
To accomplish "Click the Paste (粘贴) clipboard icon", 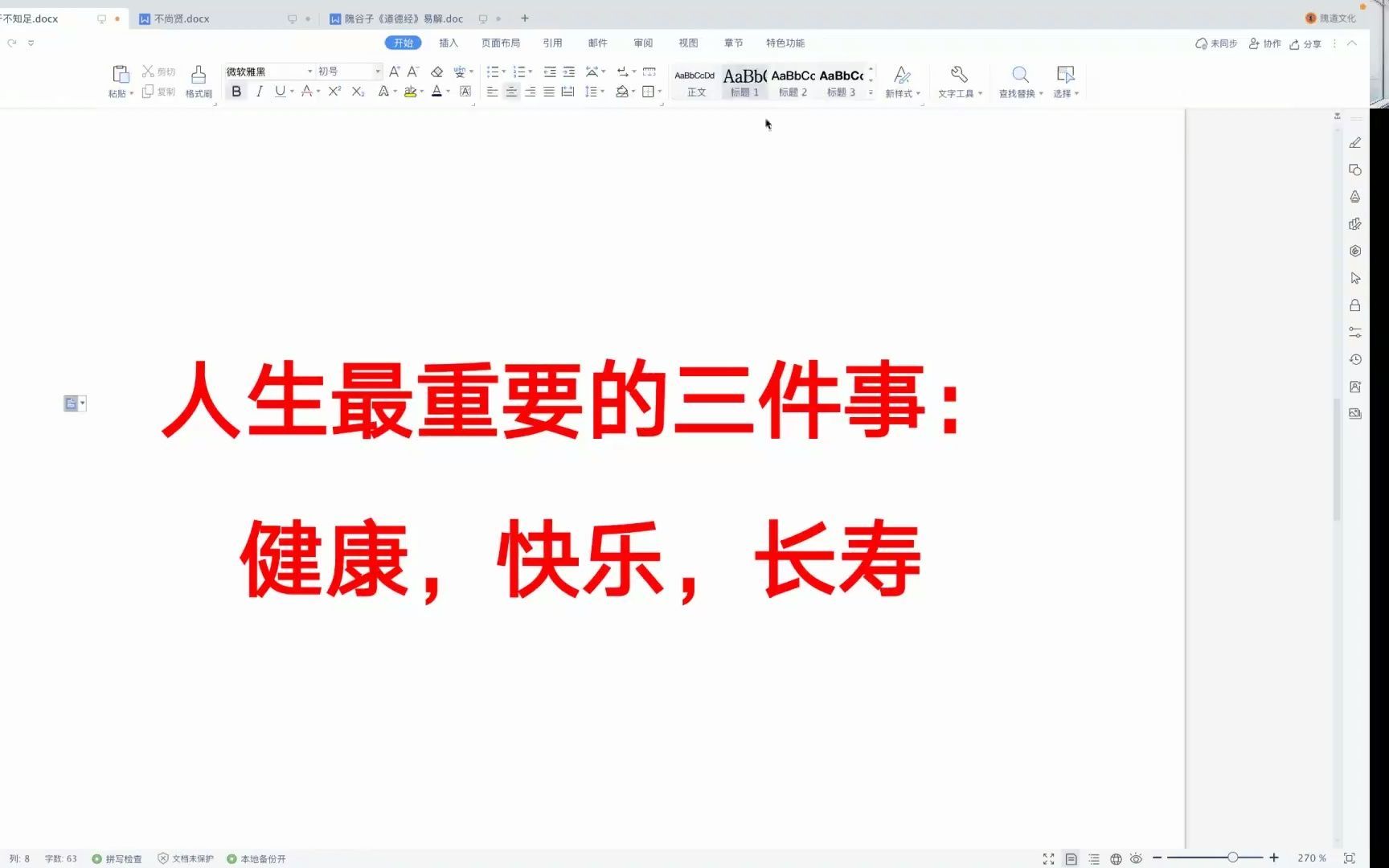I will [x=121, y=75].
